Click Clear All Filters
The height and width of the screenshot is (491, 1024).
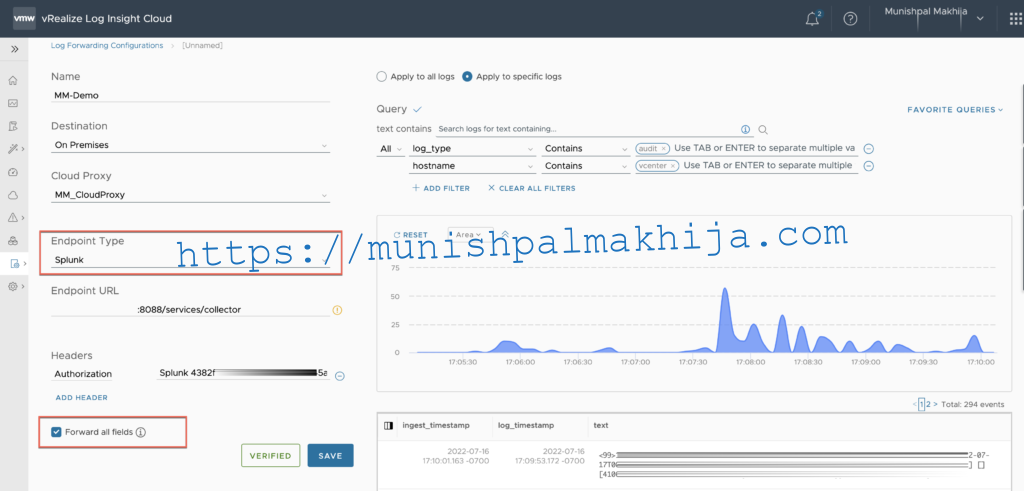tap(532, 188)
